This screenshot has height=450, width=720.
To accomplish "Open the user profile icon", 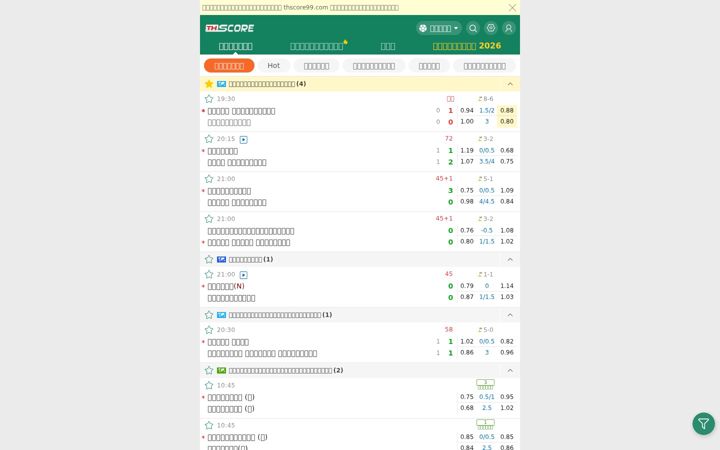I will [x=508, y=28].
